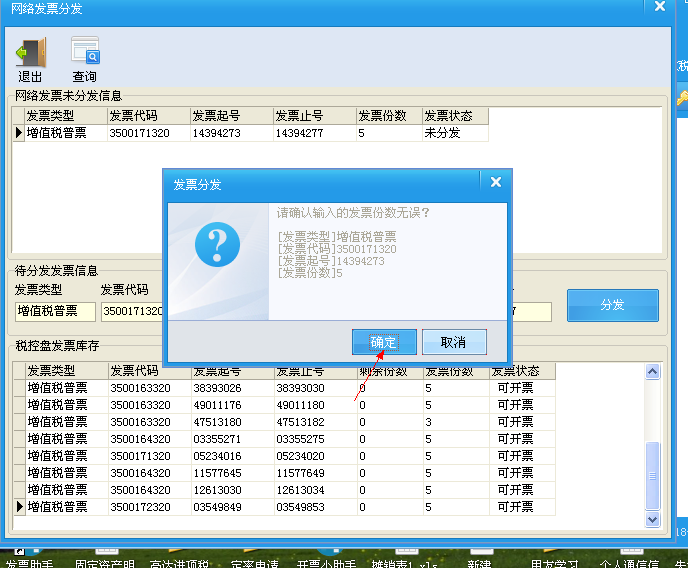The image size is (688, 568).
Task: Close the 网络发票分发 window
Action: click(659, 7)
